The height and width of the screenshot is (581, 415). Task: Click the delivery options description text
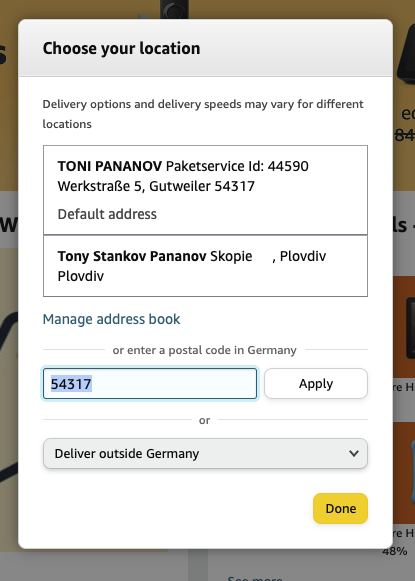[203, 114]
